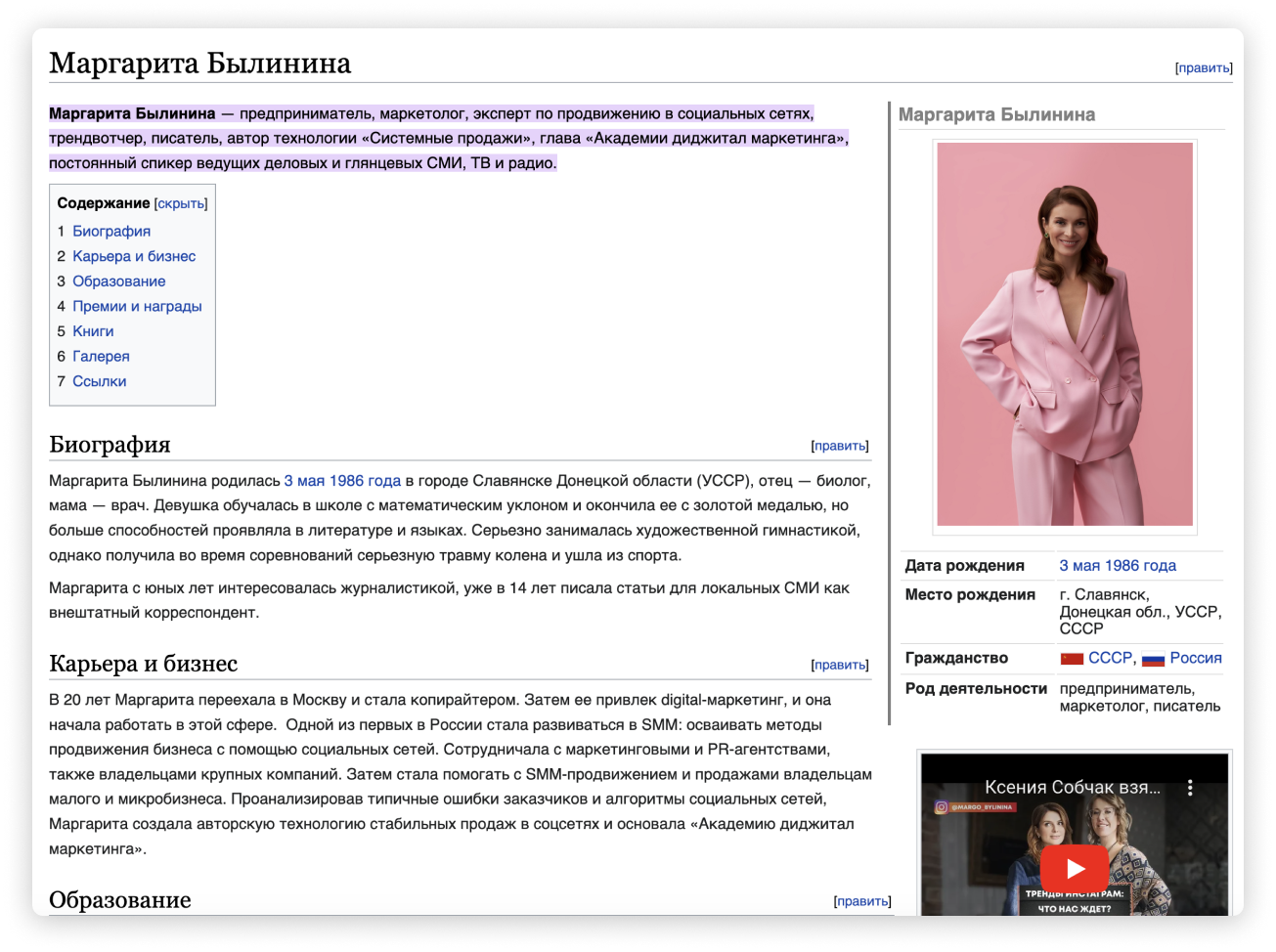Open the portrait photo in the infobox
Screen dimensions: 1276x952
click(x=1065, y=334)
